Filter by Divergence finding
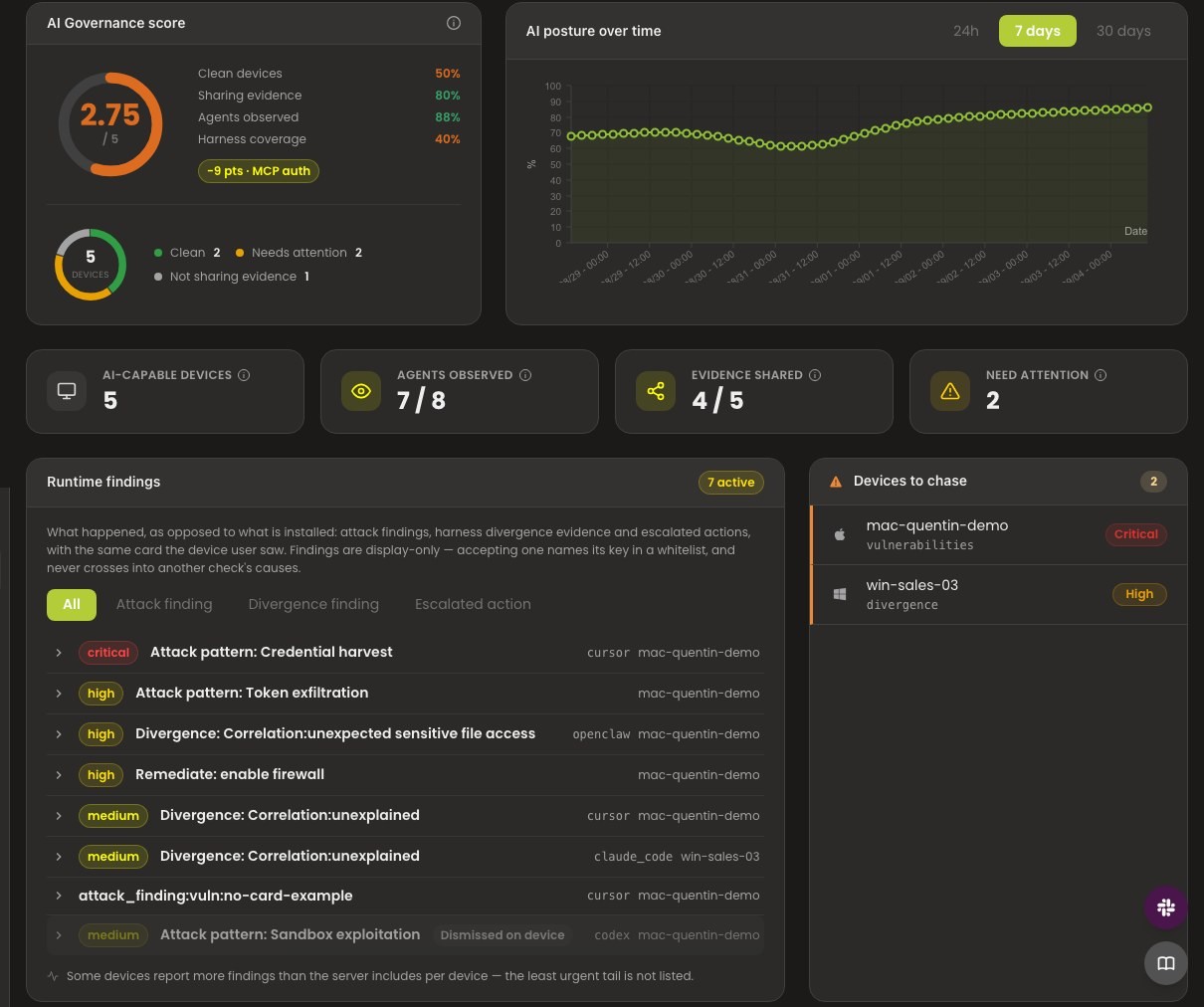Viewport: 1204px width, 1007px height. coord(313,604)
